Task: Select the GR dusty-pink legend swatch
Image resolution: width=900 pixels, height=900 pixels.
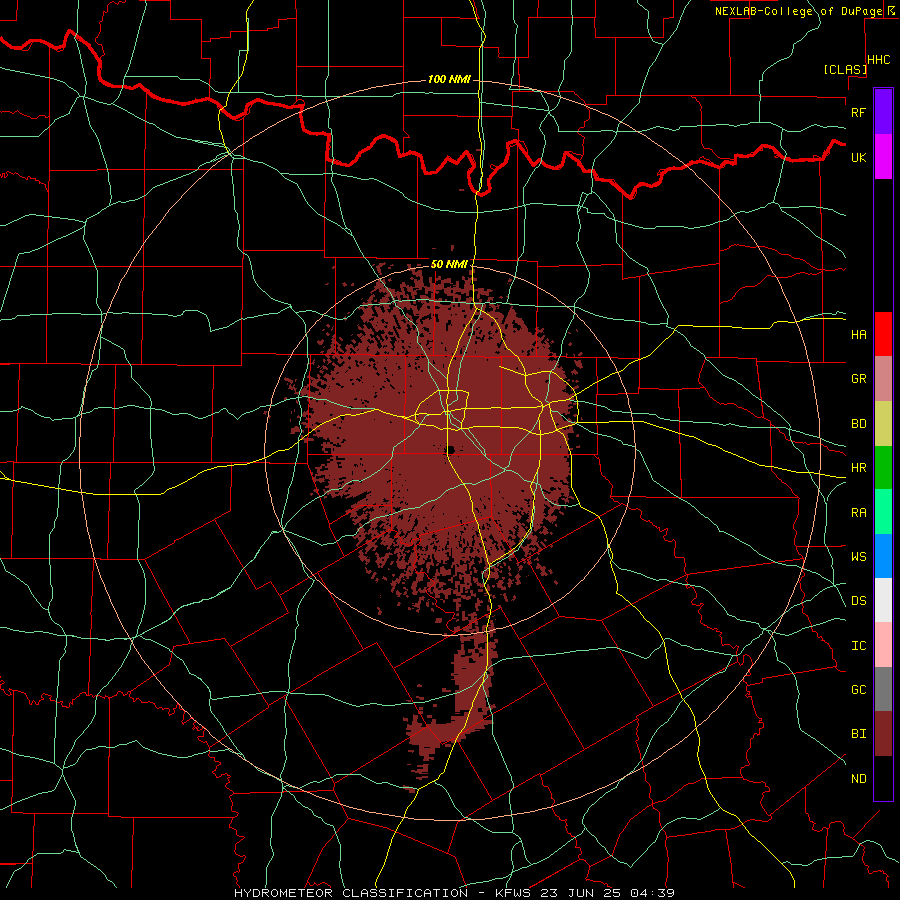Action: coord(883,379)
